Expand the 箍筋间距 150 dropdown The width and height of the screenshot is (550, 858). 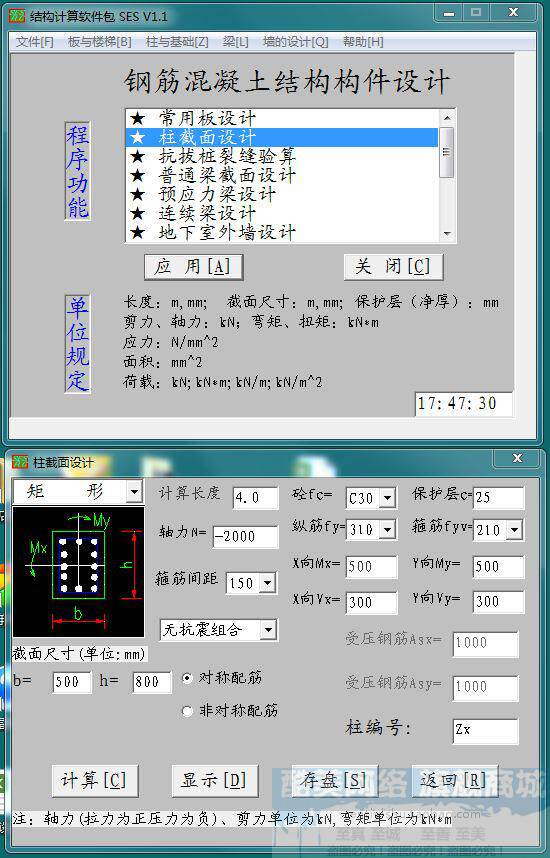pos(267,583)
